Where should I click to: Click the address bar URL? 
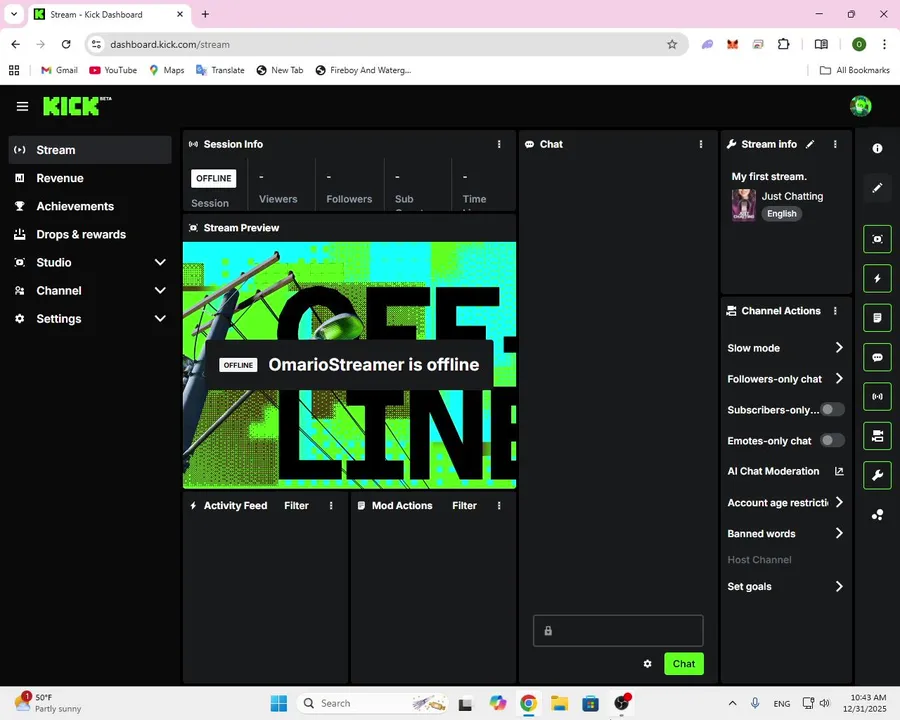coord(170,44)
